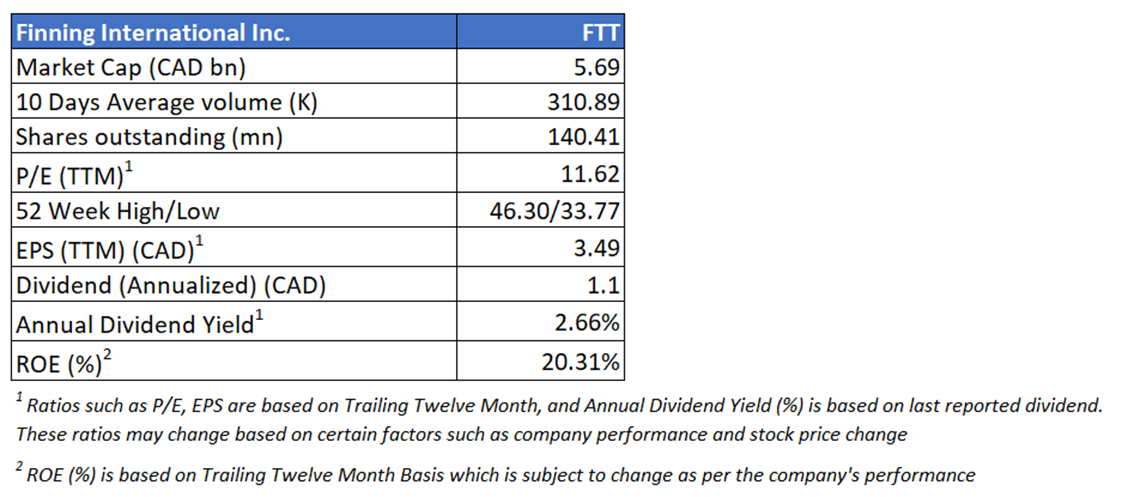This screenshot has height=497, width=1122.
Task: Select the 5.69 market cap value
Action: [597, 68]
